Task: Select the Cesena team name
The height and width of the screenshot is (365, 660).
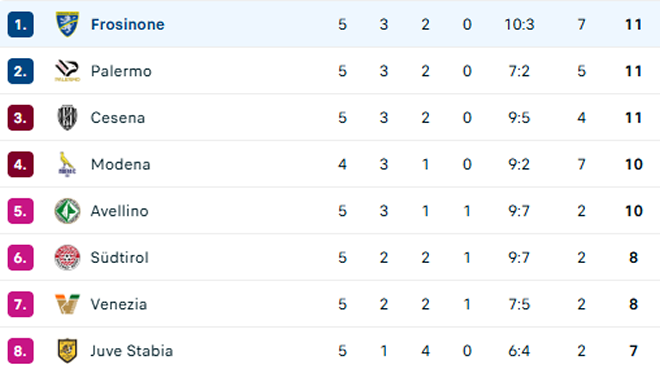Action: point(118,118)
